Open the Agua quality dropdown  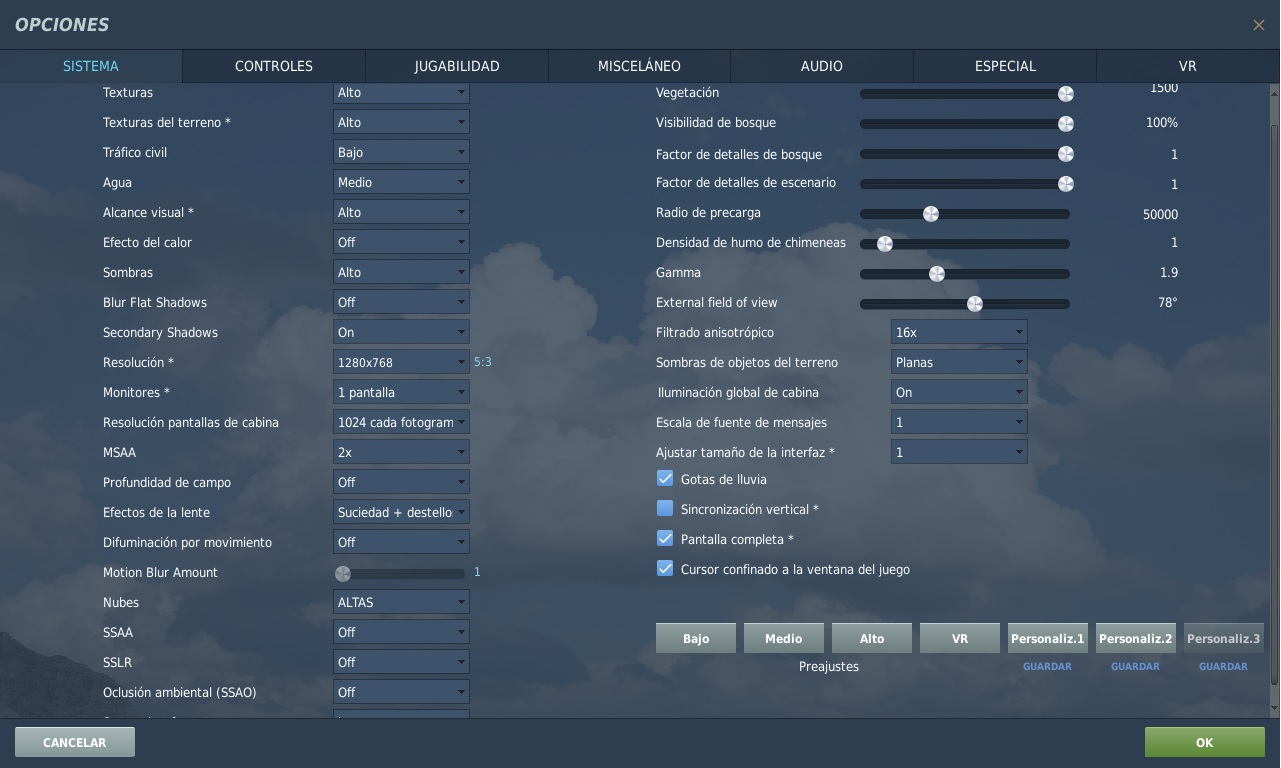pos(401,182)
